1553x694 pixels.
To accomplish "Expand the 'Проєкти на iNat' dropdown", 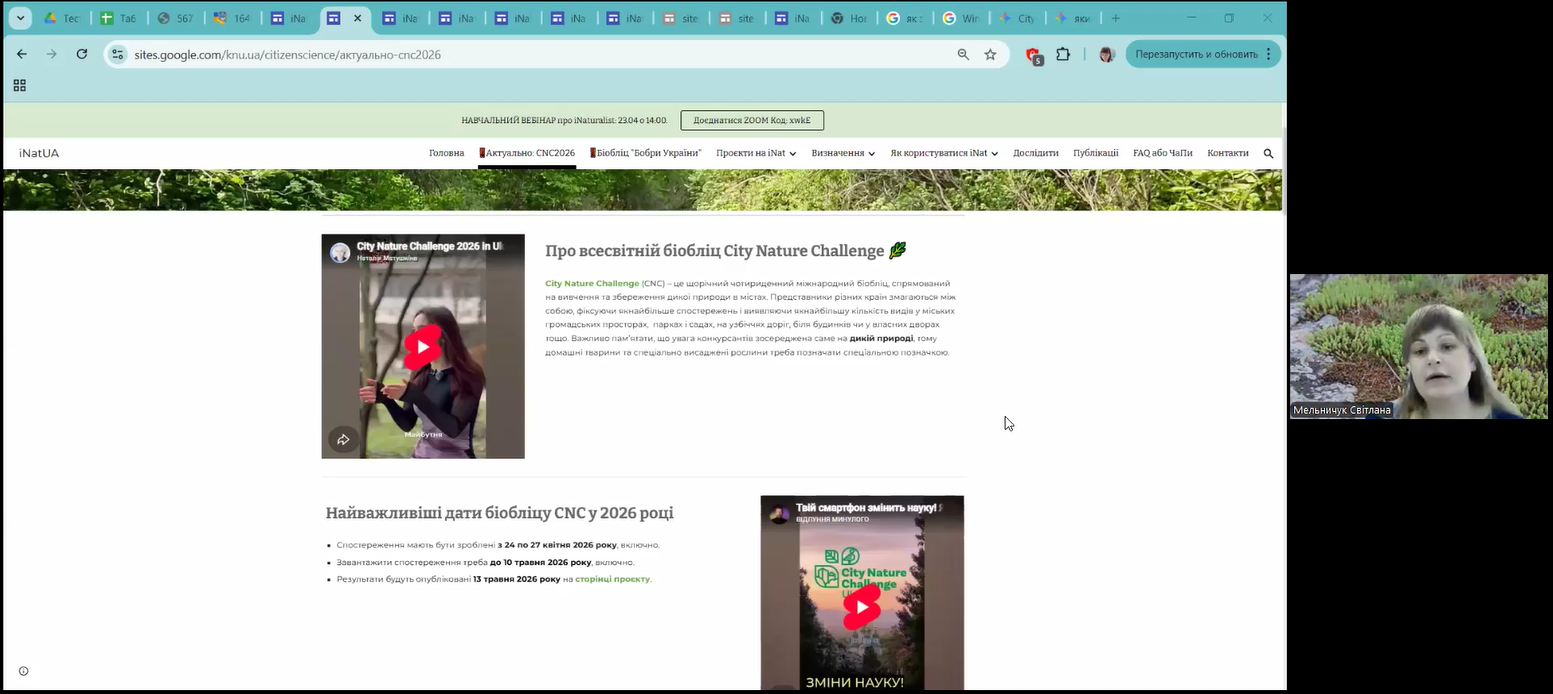I will click(x=755, y=153).
